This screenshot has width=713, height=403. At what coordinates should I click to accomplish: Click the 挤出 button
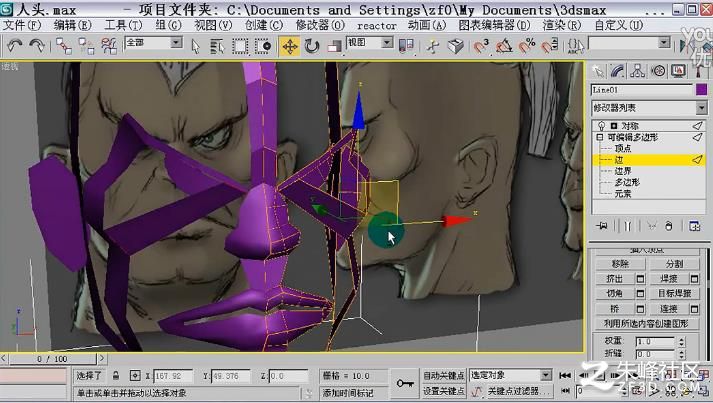(x=614, y=279)
